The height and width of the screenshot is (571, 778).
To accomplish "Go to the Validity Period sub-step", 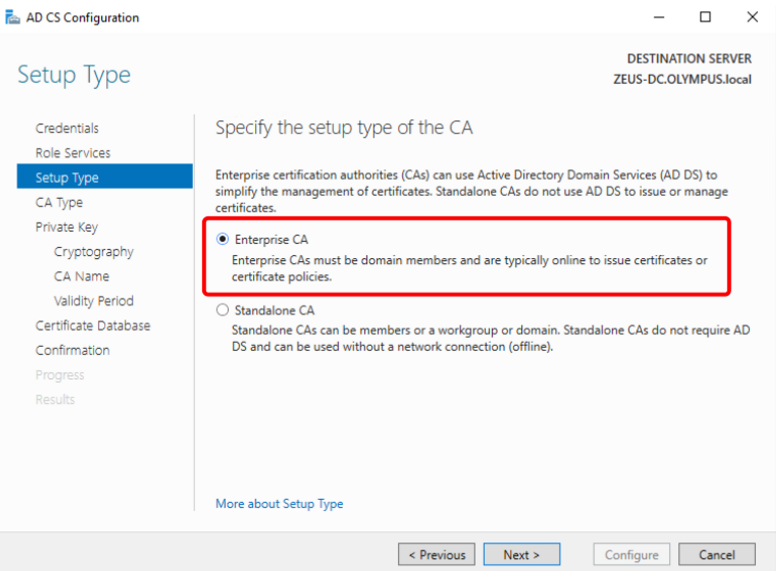I will 93,301.
